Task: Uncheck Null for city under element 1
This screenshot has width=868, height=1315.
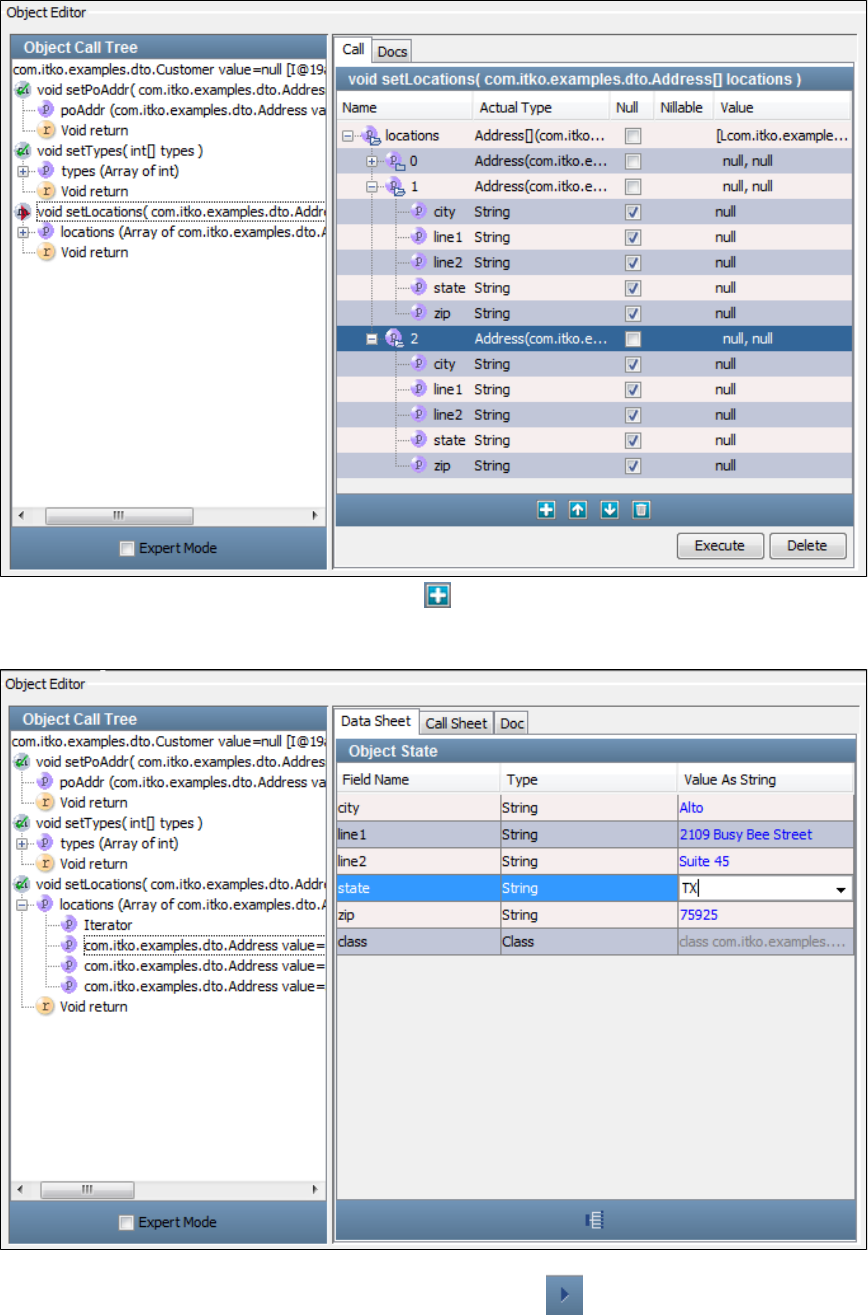Action: coord(632,212)
